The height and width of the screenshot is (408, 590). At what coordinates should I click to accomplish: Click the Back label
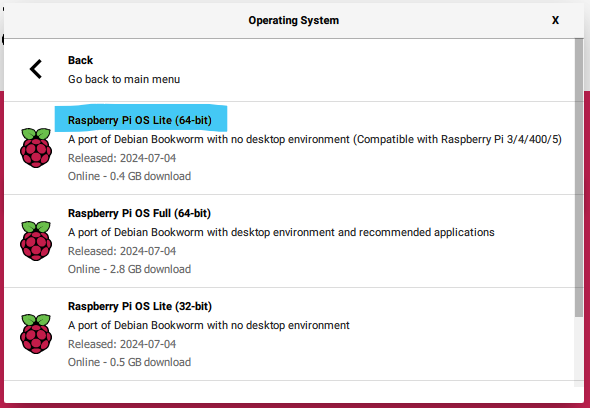click(x=81, y=60)
